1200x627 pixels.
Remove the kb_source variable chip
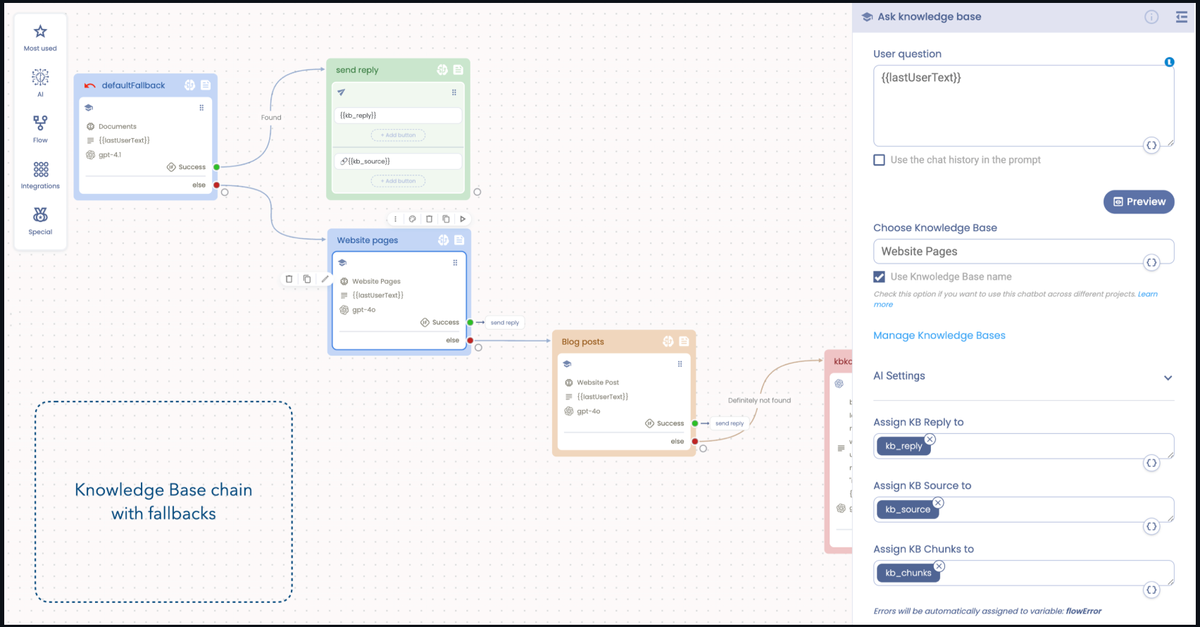937,503
